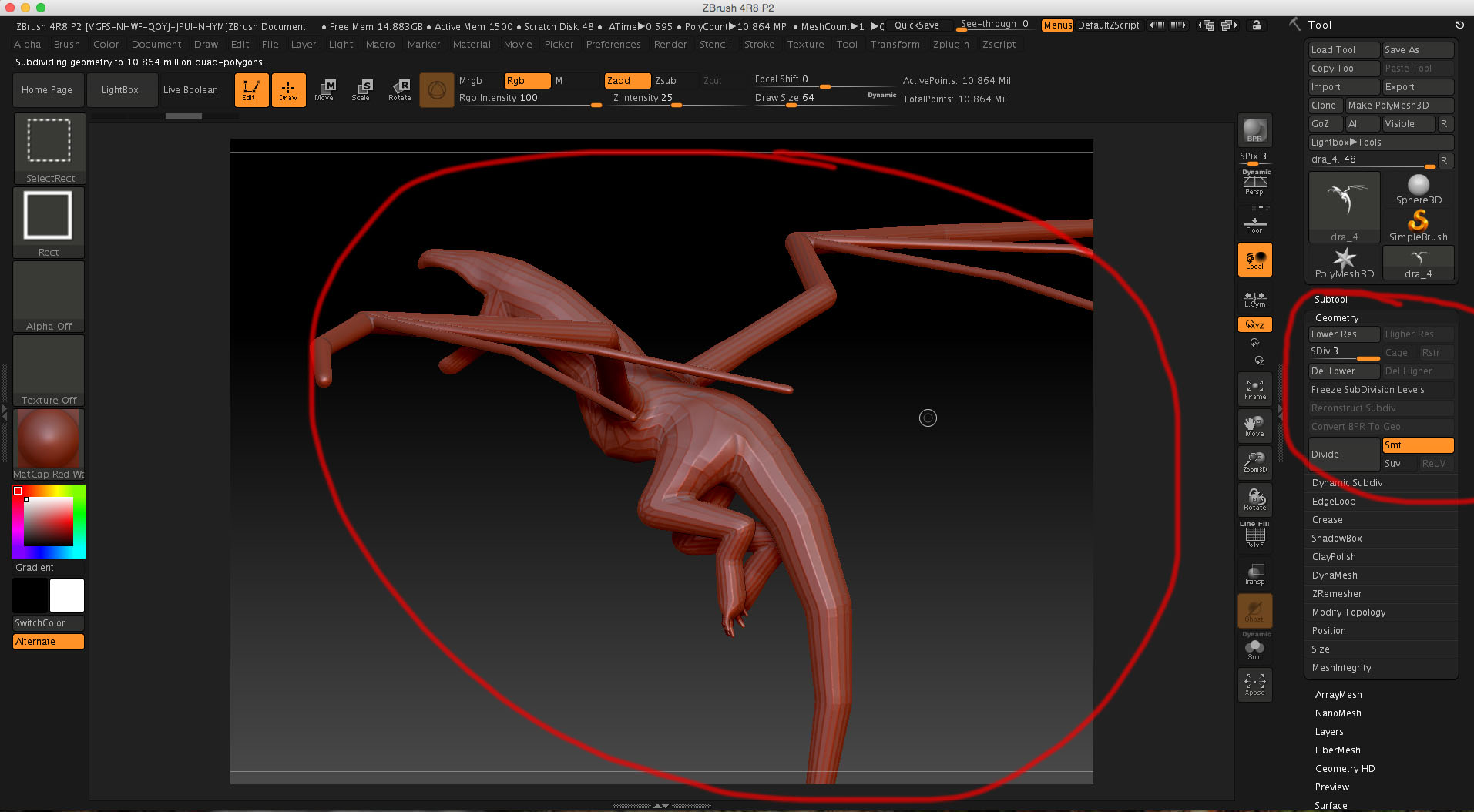1474x812 pixels.
Task: Select the Rotate transform icon in top shelf
Action: click(399, 90)
